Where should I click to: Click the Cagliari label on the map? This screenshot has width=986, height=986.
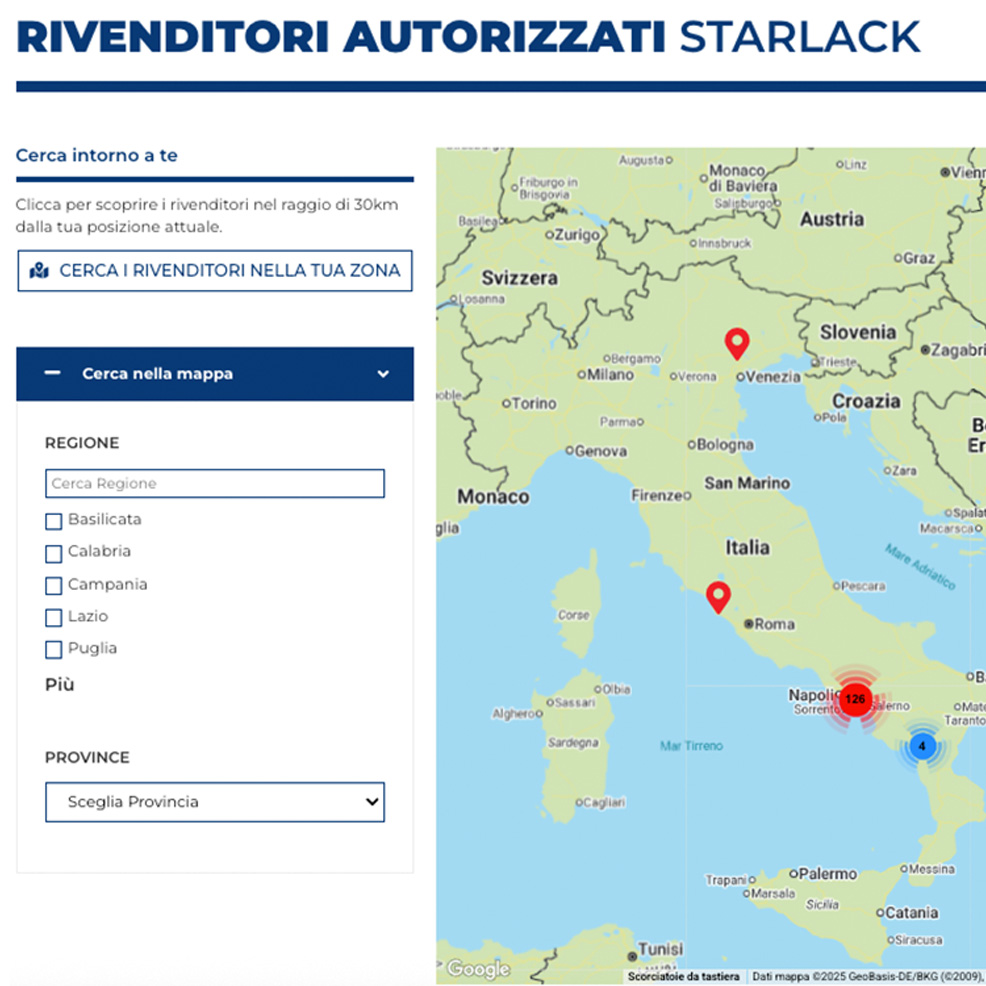click(604, 802)
